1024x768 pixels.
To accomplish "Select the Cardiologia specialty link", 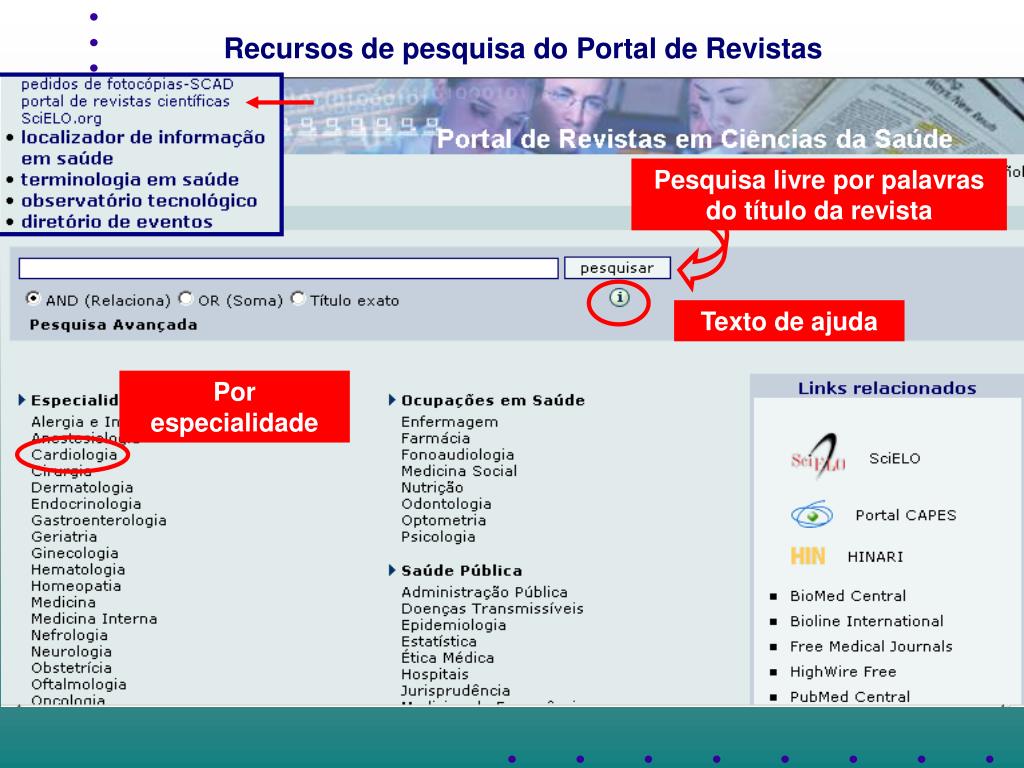I will (74, 455).
